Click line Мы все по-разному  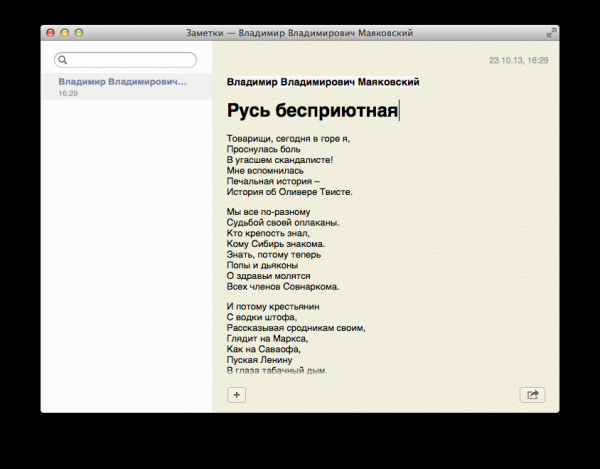coord(268,212)
